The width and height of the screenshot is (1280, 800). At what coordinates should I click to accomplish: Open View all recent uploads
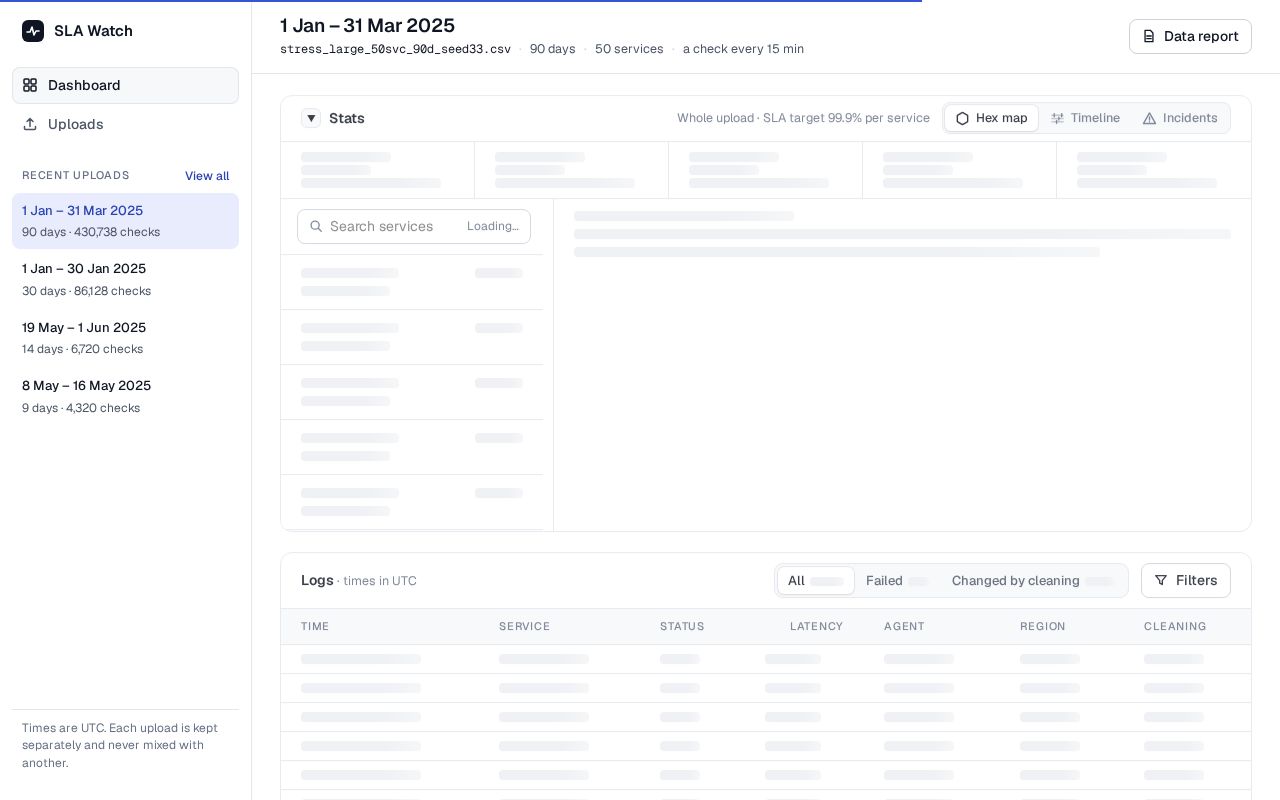point(207,176)
